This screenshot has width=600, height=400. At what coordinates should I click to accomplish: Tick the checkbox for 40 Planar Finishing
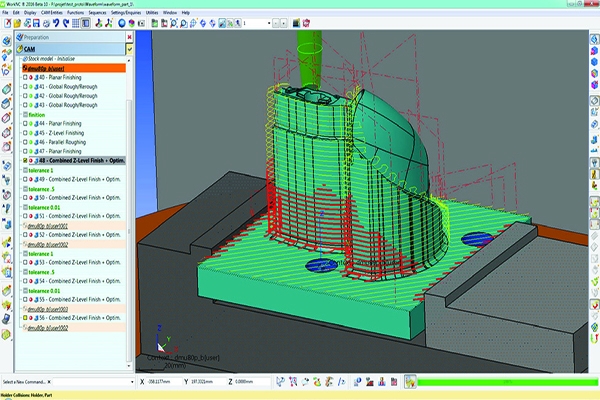(x=25, y=78)
